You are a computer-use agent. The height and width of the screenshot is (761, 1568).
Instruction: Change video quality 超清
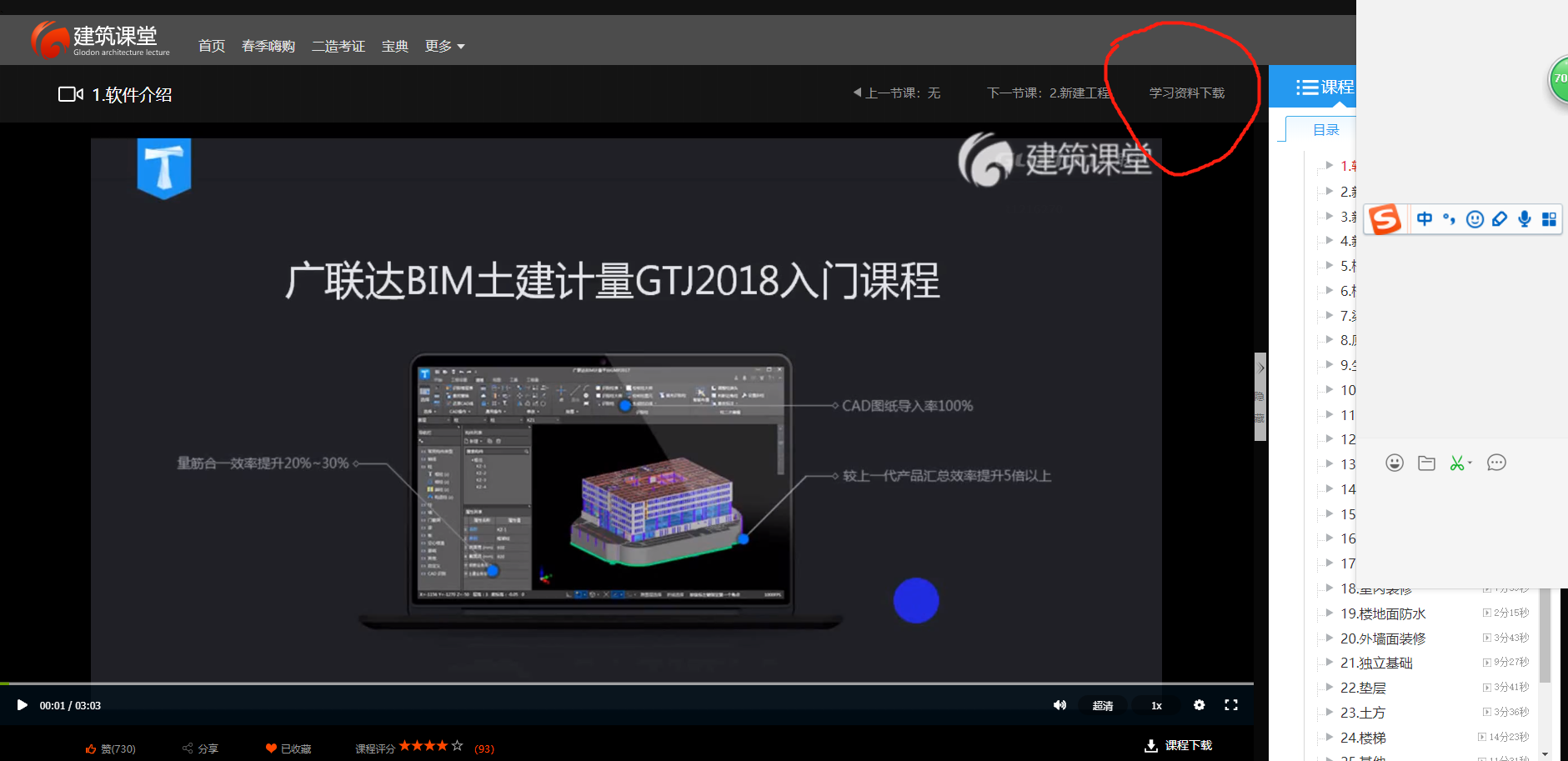[1103, 706]
